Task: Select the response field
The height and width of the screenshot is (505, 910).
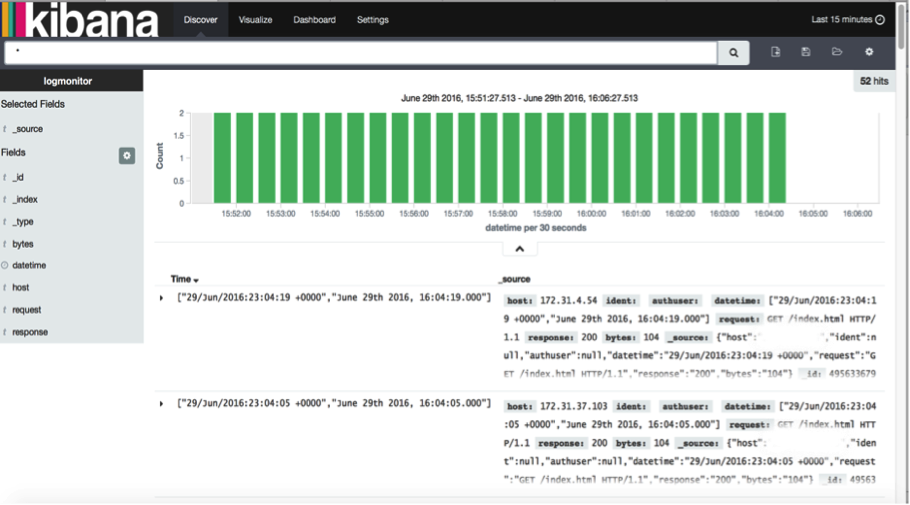Action: (30, 332)
